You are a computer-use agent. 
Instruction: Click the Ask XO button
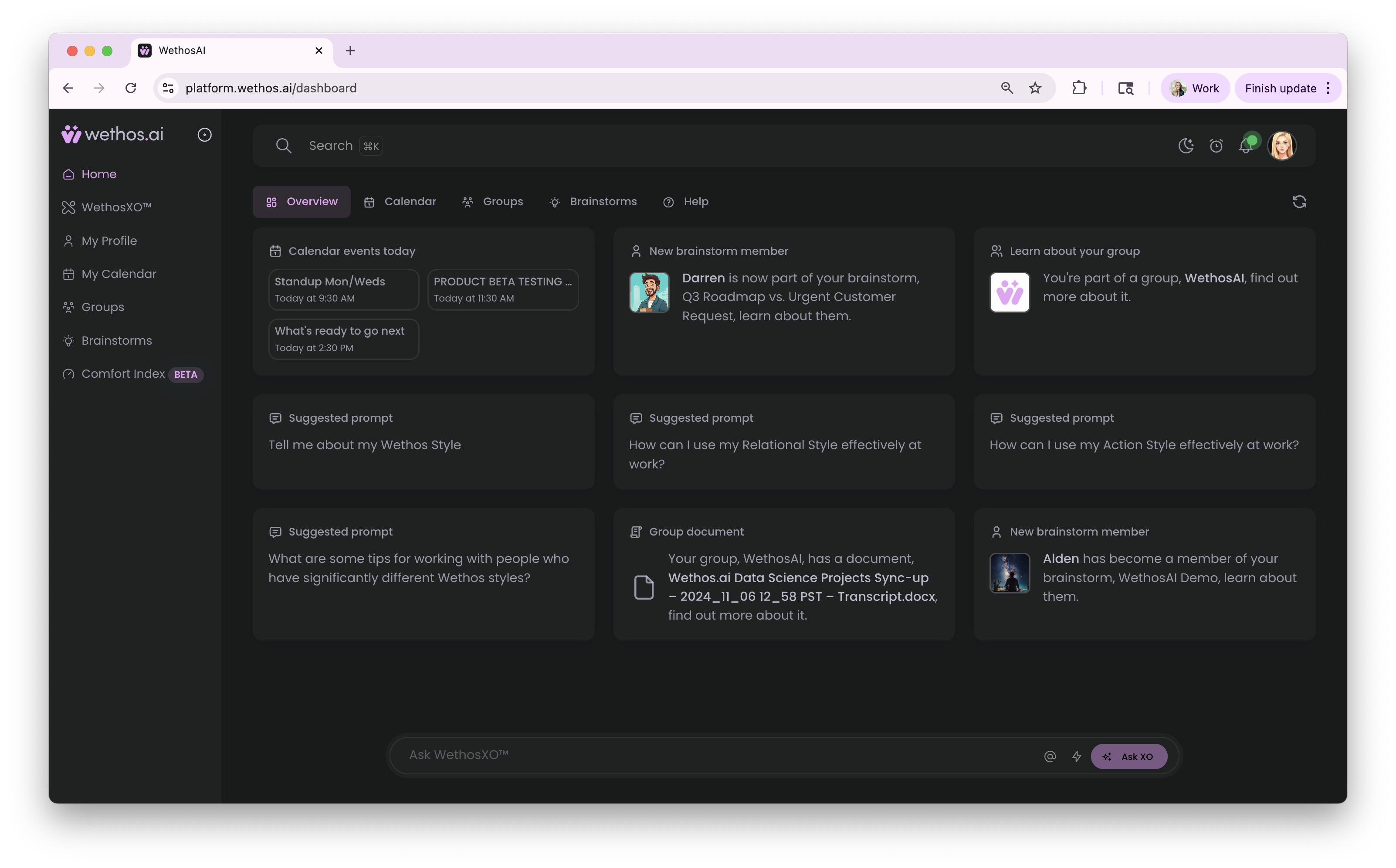(1128, 756)
